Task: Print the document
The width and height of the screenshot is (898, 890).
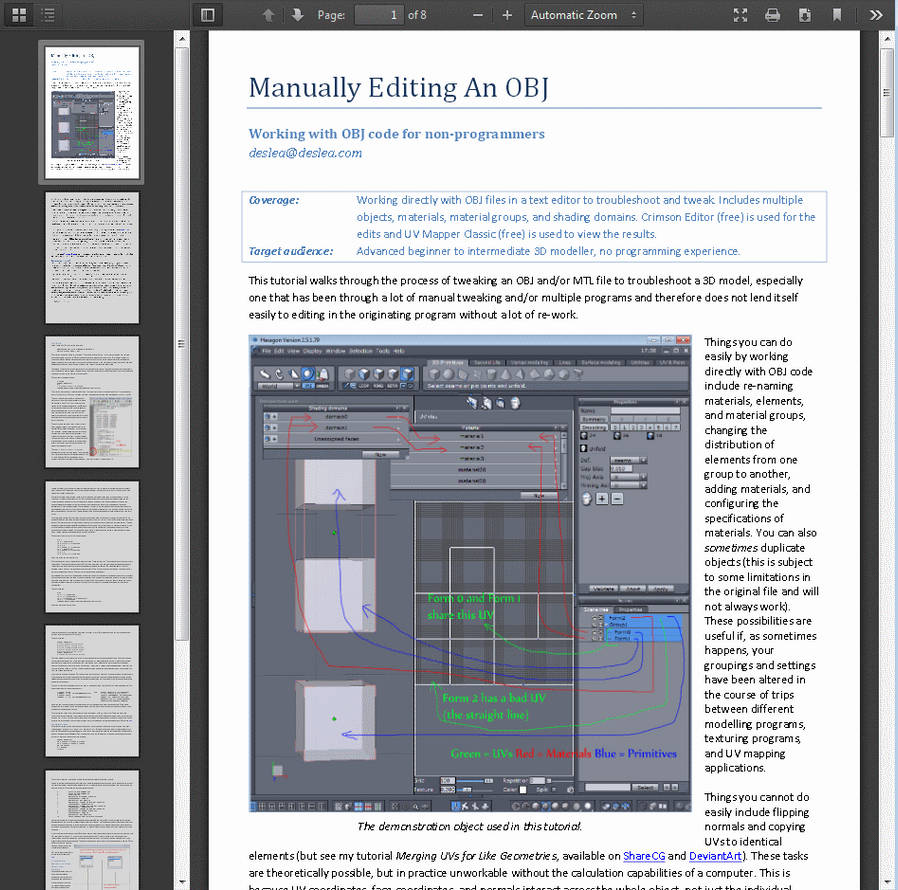Action: coord(772,14)
